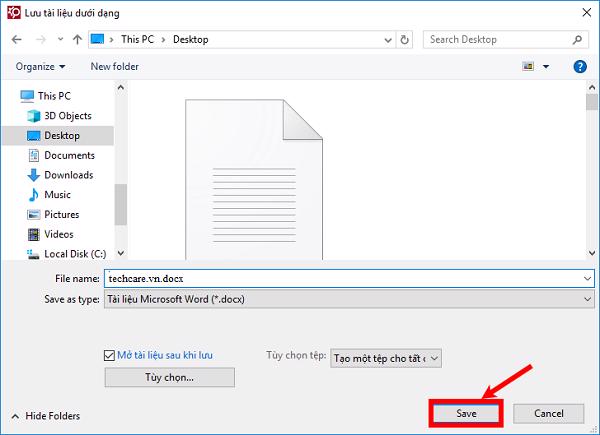Toggle 'Mở tài liệu sau khi lưu' checkbox
600x435 pixels.
click(110, 355)
